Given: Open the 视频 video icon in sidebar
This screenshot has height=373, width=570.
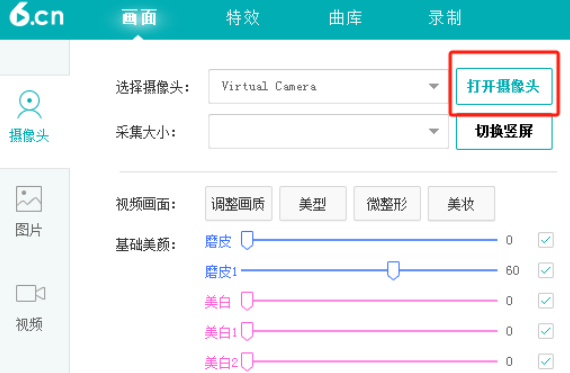Looking at the screenshot, I should [x=30, y=293].
